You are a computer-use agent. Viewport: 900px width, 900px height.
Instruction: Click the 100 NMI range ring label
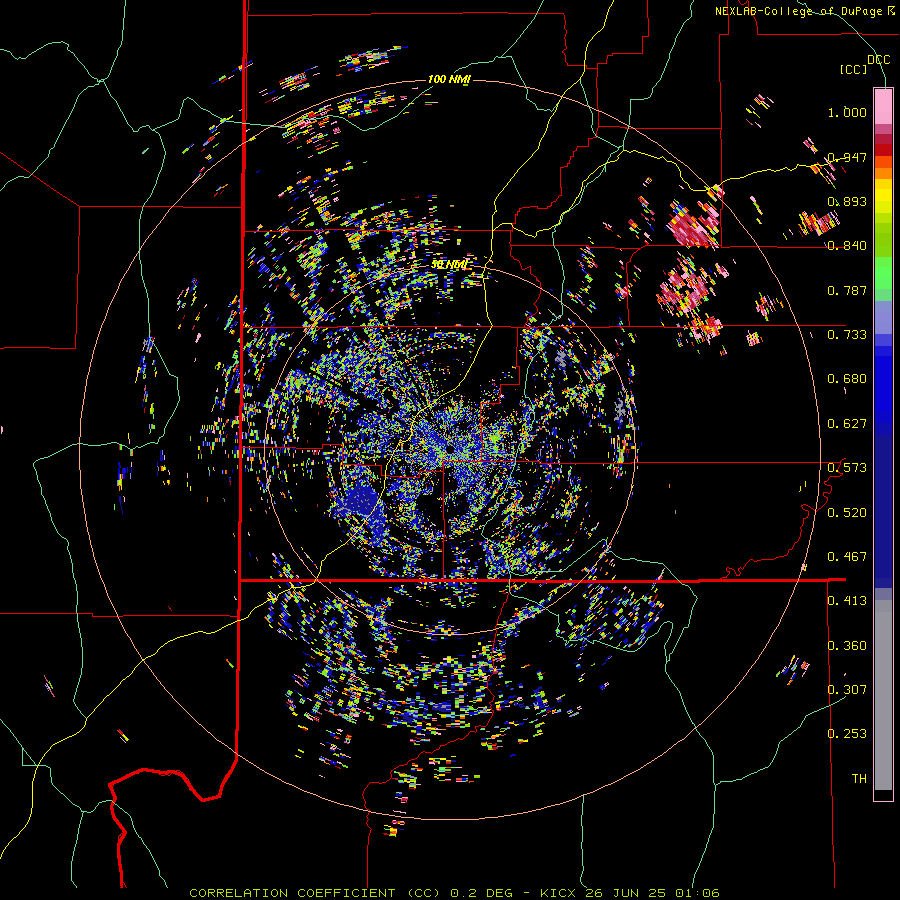pyautogui.click(x=449, y=79)
